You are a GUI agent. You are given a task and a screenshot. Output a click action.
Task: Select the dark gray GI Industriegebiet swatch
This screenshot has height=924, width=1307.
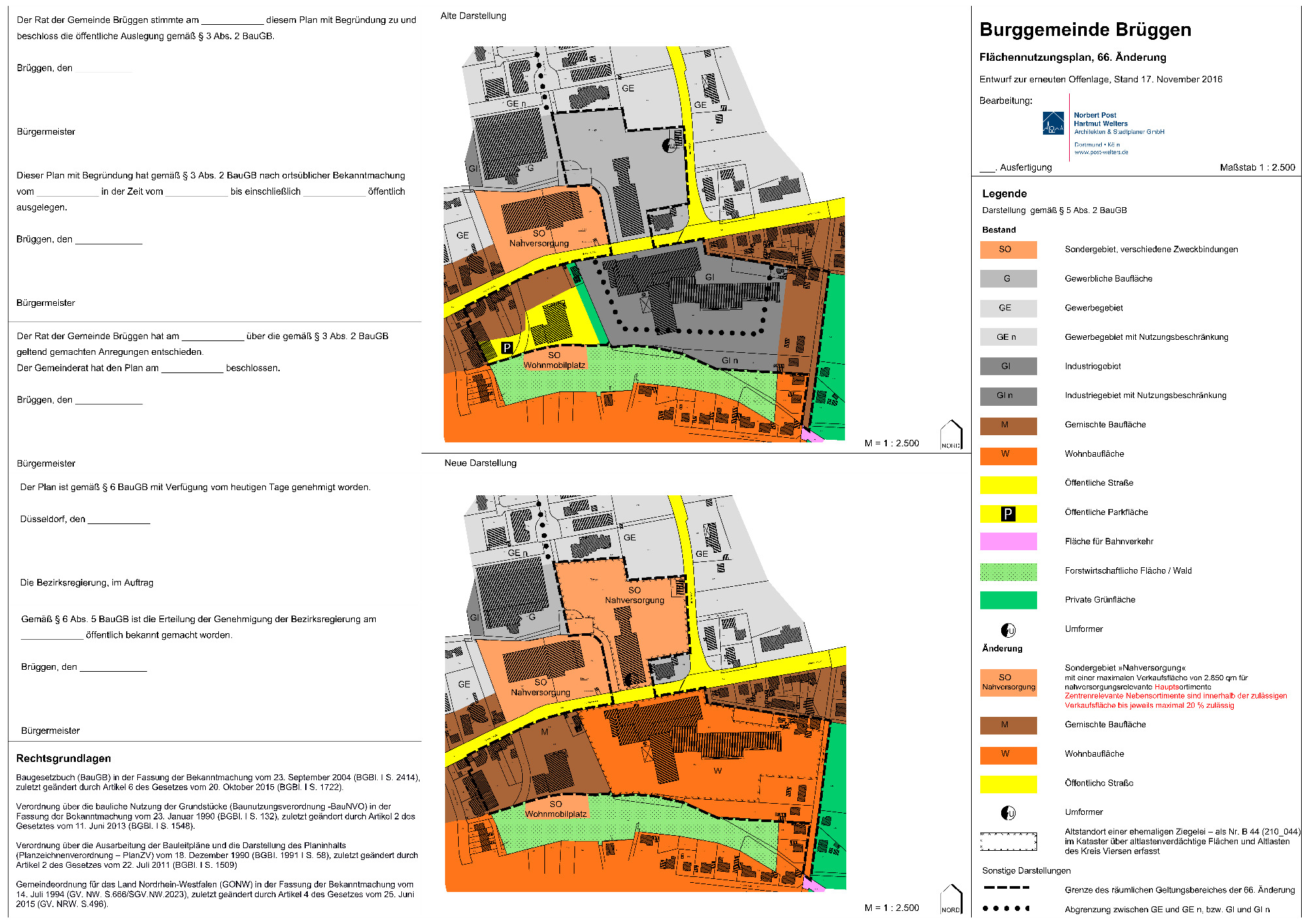point(1008,367)
